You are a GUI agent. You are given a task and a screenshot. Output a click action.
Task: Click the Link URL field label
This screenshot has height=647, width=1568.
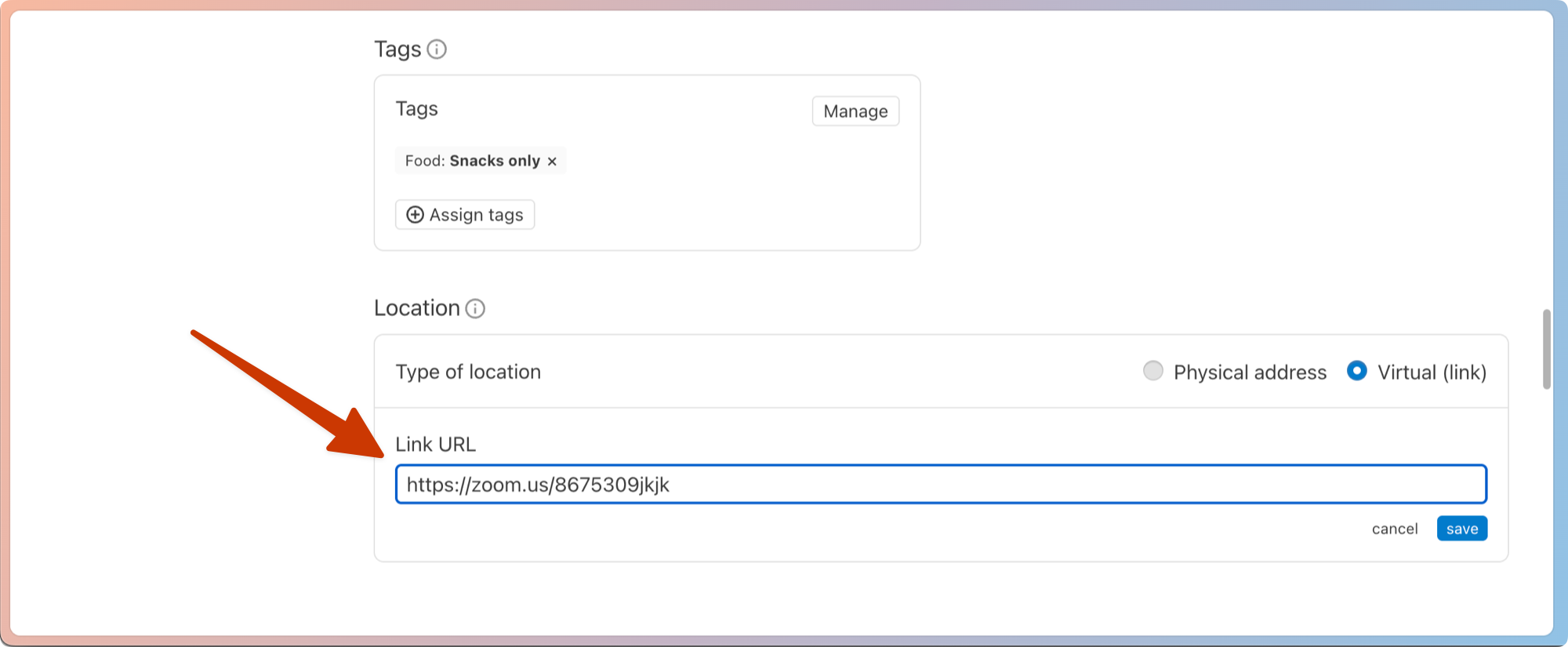pyautogui.click(x=435, y=445)
